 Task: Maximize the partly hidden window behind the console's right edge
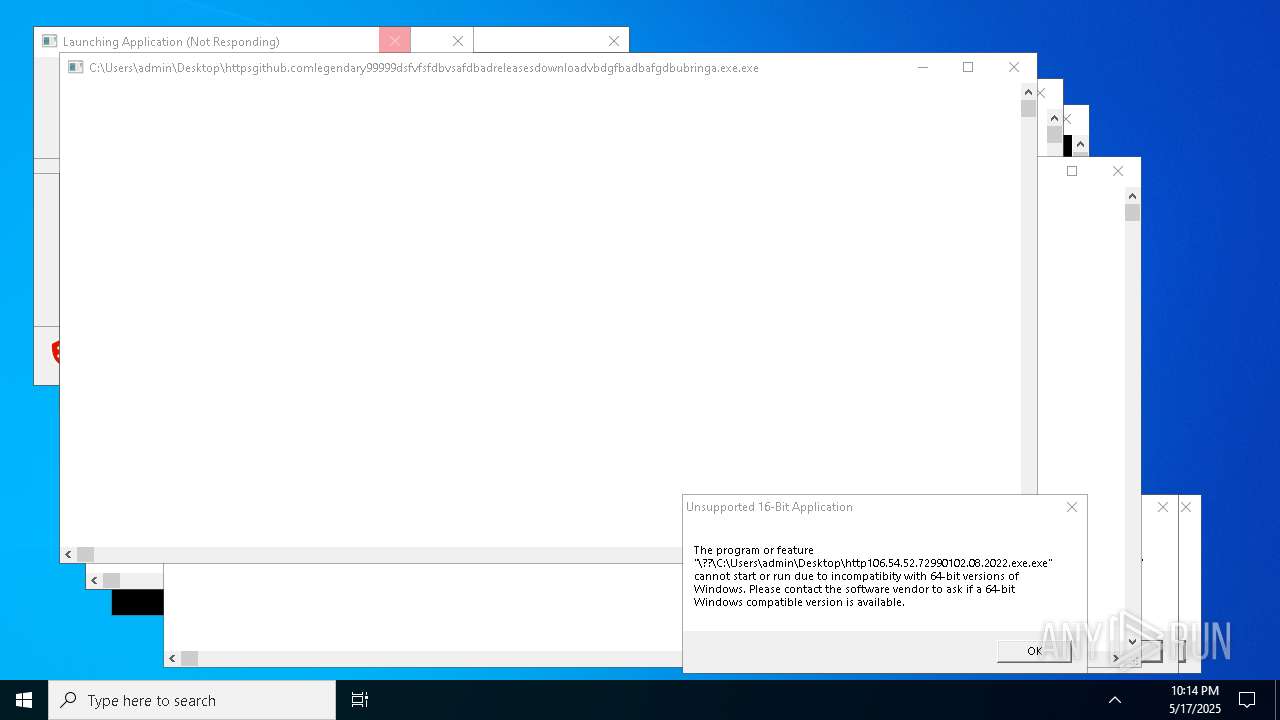click(x=1072, y=171)
